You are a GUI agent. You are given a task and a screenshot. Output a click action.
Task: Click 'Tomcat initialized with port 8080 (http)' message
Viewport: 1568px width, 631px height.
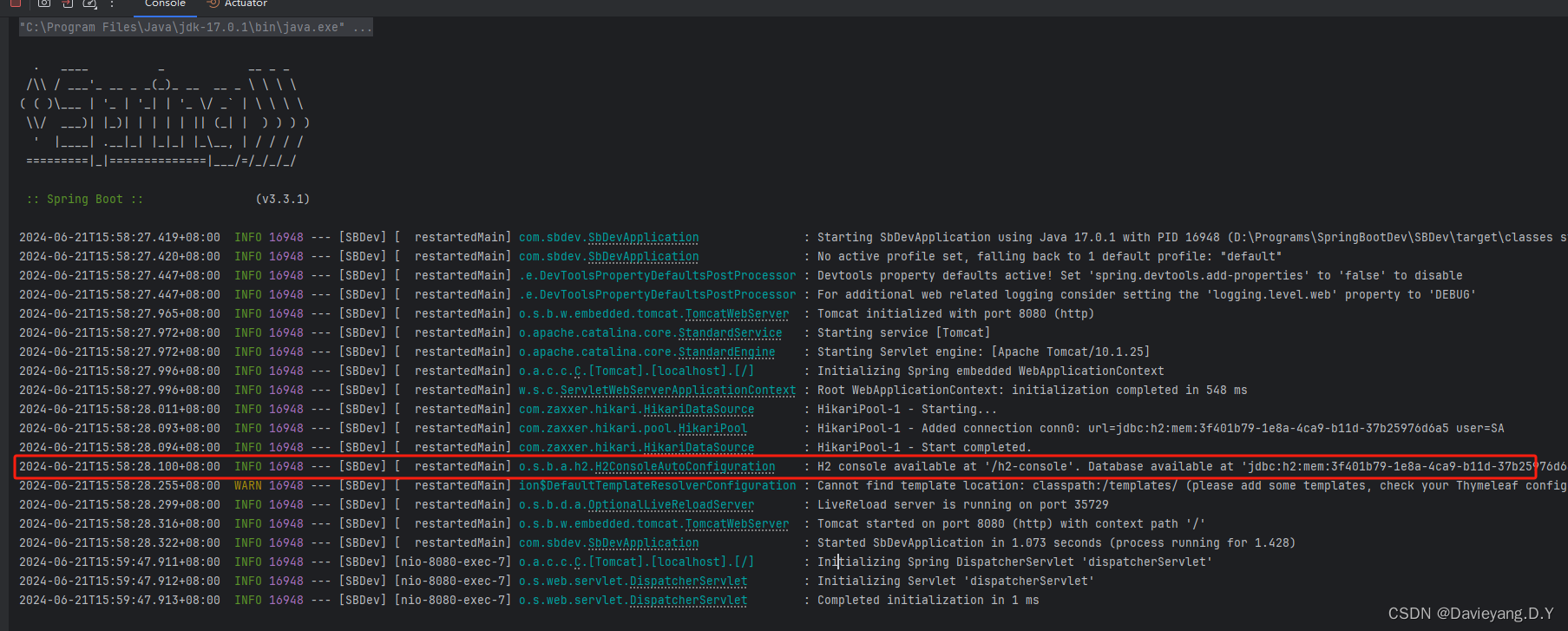click(x=955, y=314)
